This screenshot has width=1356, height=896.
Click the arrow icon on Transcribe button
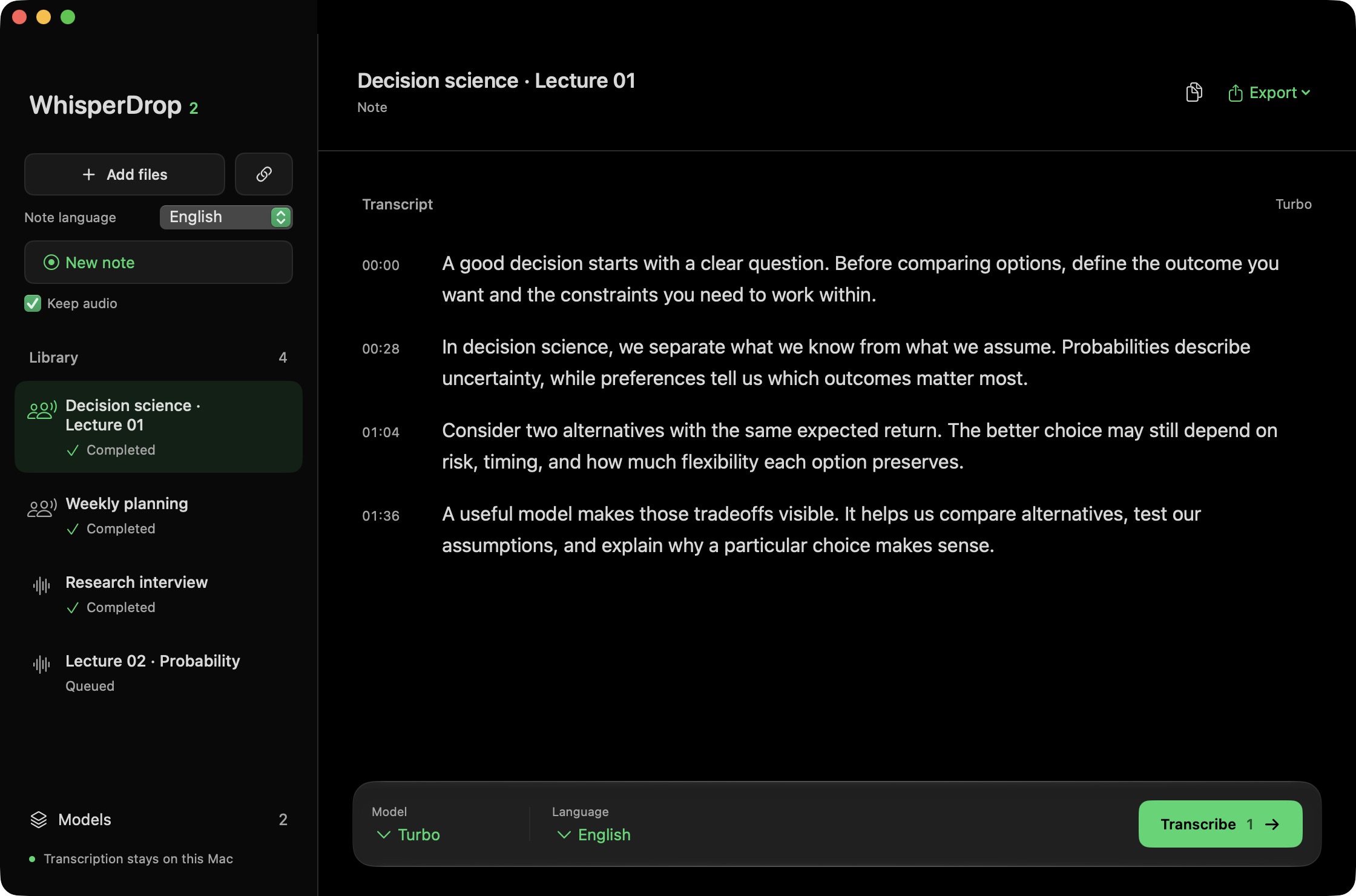(1272, 824)
